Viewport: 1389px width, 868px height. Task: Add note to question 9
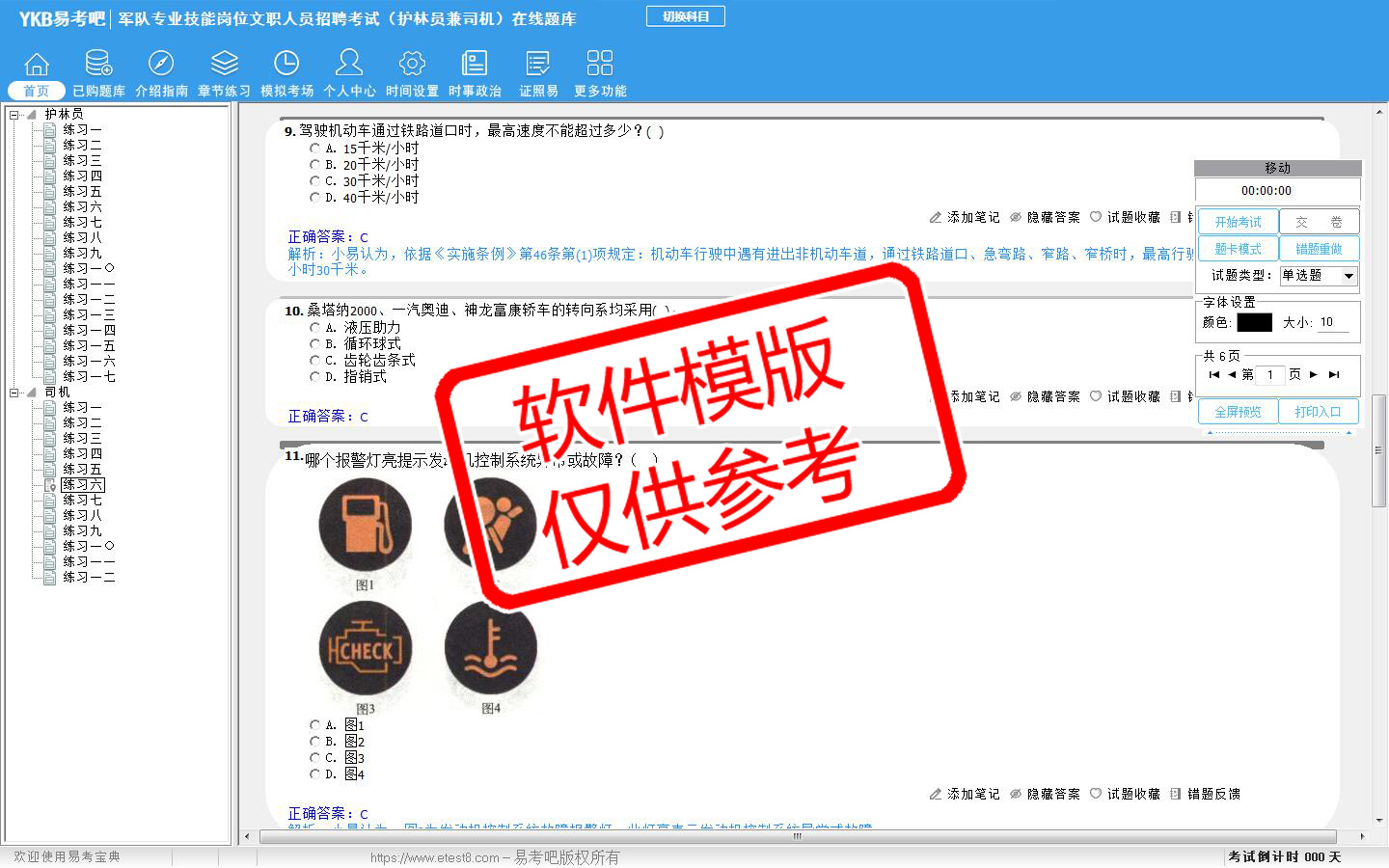pyautogui.click(x=965, y=217)
